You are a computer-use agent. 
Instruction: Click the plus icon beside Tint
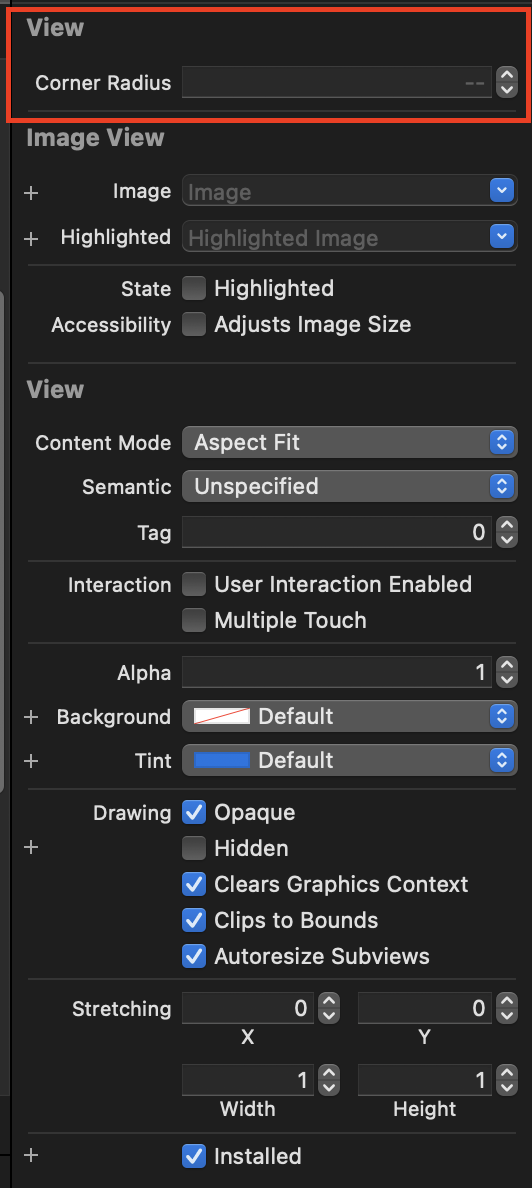tap(31, 761)
